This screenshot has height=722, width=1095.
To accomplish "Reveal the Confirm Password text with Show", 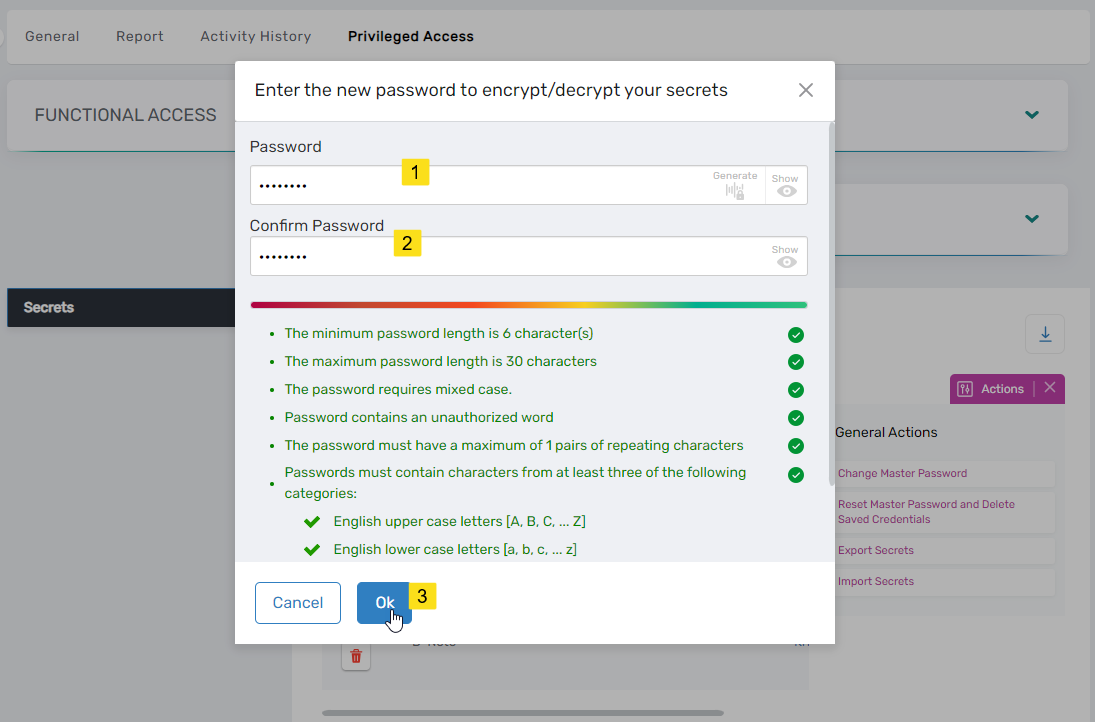I will click(x=786, y=261).
